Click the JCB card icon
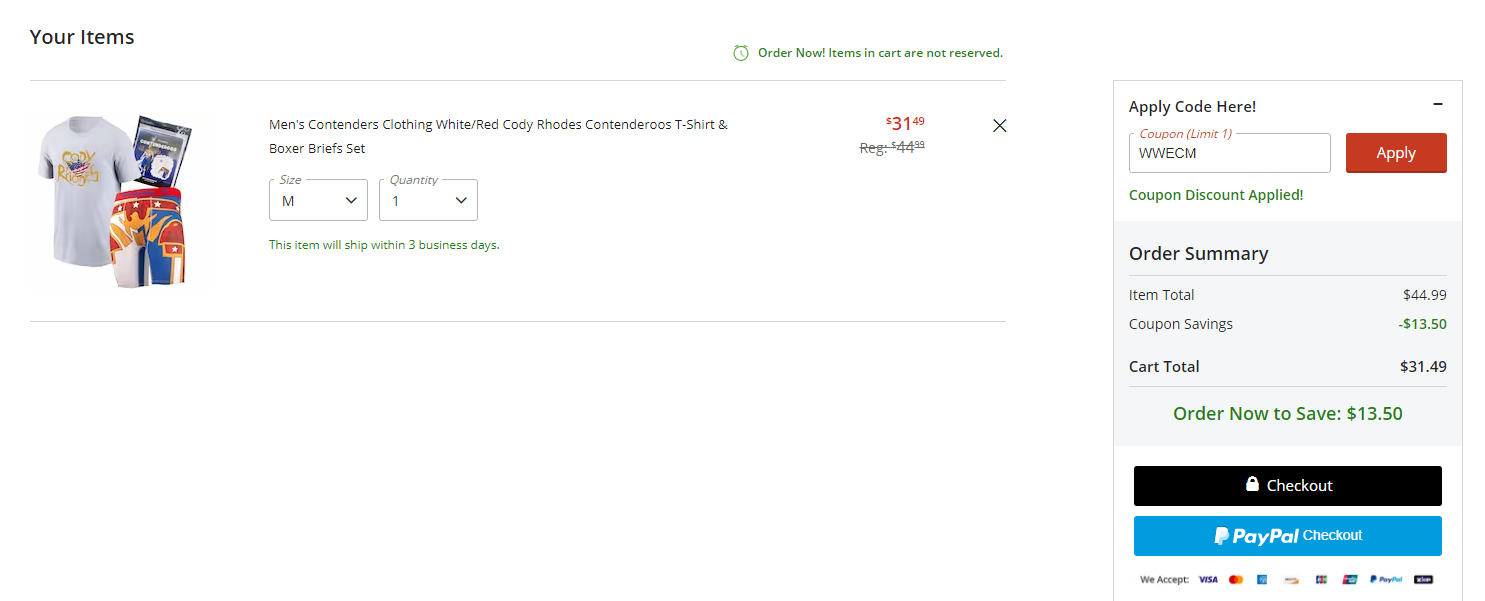 click(1321, 579)
